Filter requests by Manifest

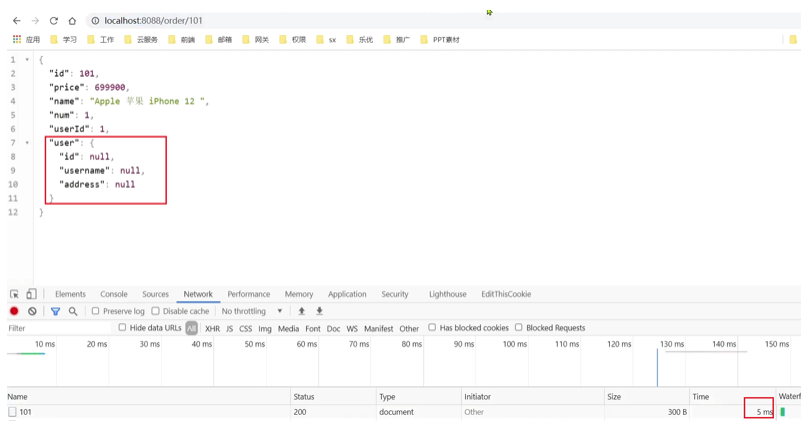379,328
